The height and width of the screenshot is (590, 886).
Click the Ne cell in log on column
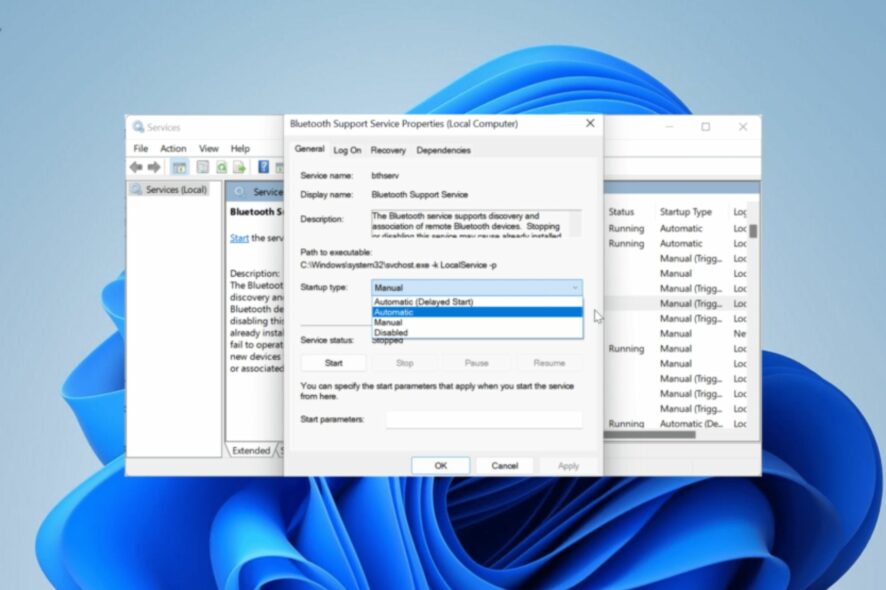click(x=740, y=333)
